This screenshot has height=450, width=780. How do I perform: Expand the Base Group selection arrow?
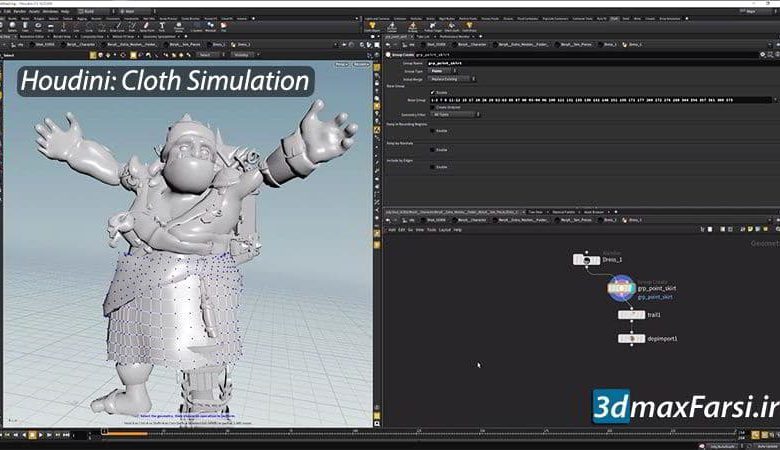775,100
